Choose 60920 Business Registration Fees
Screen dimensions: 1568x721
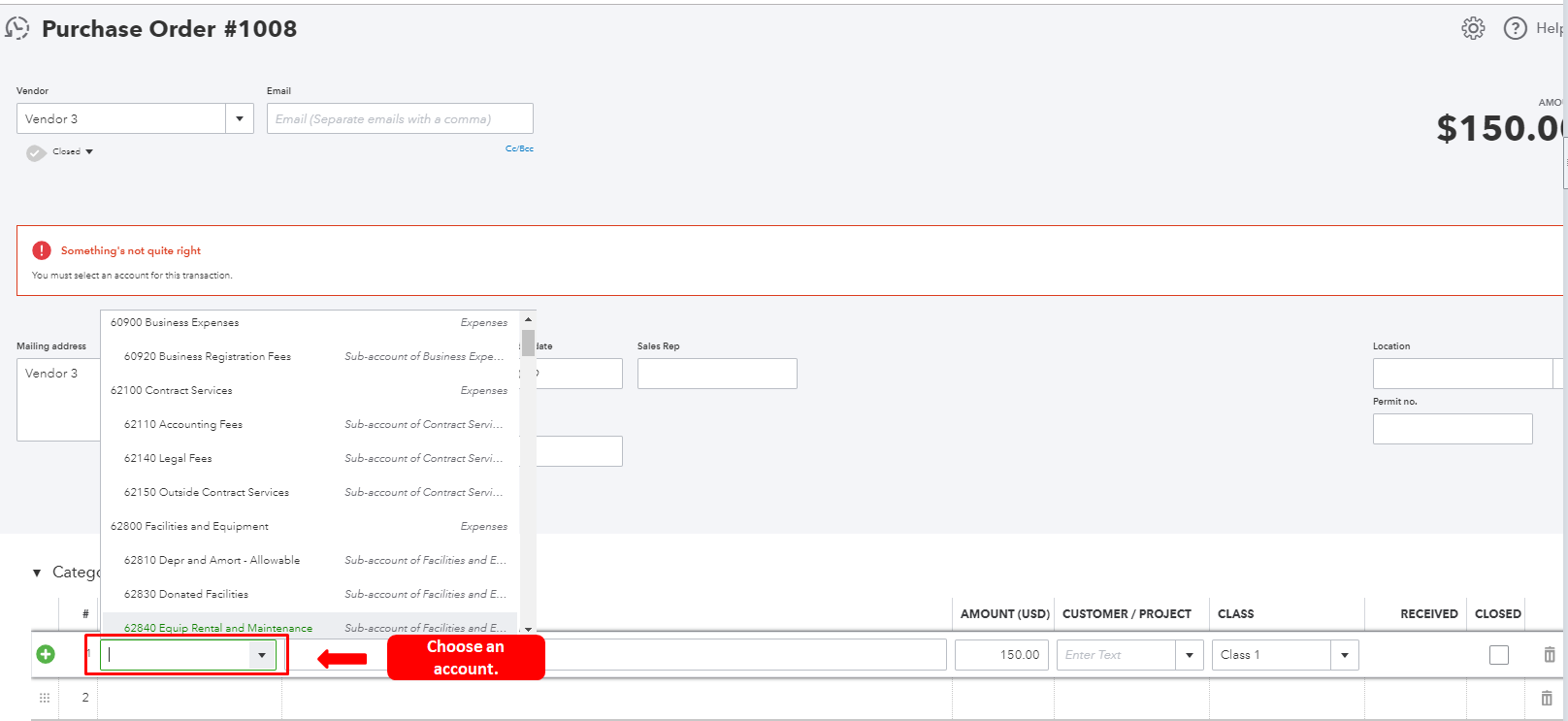208,356
